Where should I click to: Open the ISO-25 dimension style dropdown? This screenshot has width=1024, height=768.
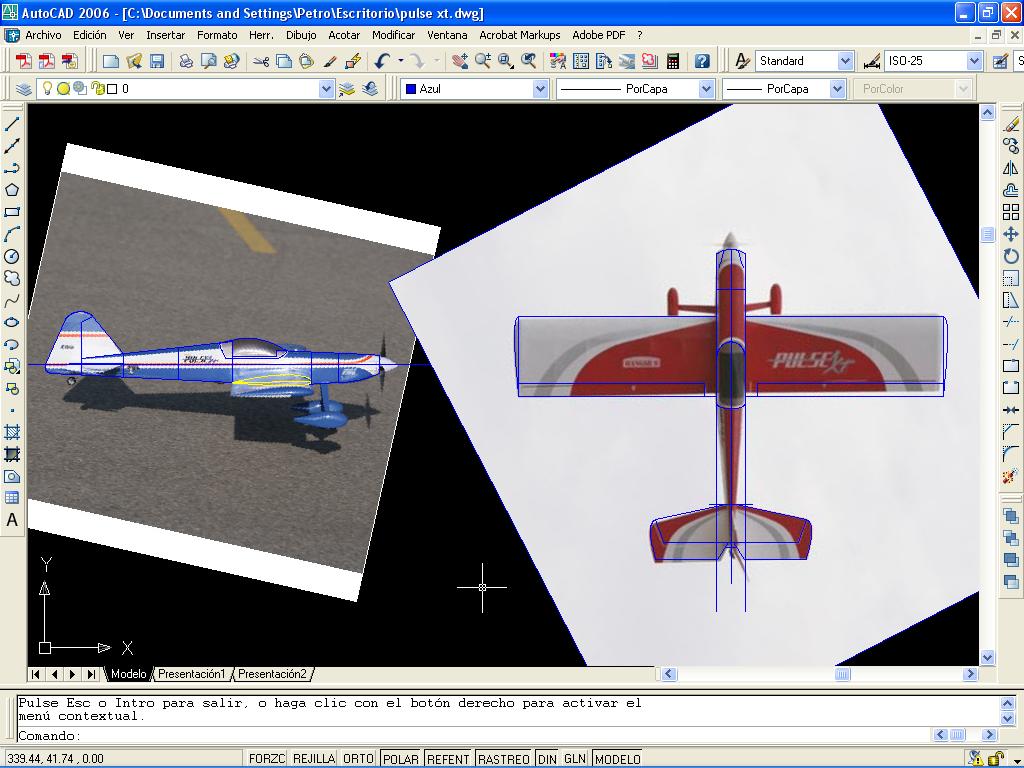(x=974, y=61)
